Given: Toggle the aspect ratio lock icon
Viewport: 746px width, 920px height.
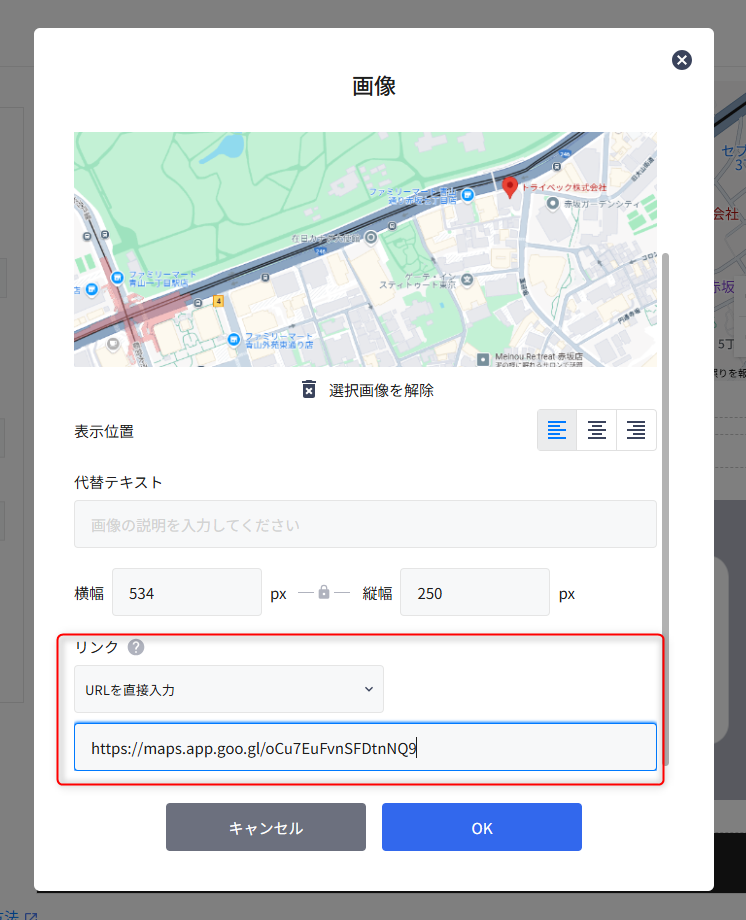Looking at the screenshot, I should [324, 592].
